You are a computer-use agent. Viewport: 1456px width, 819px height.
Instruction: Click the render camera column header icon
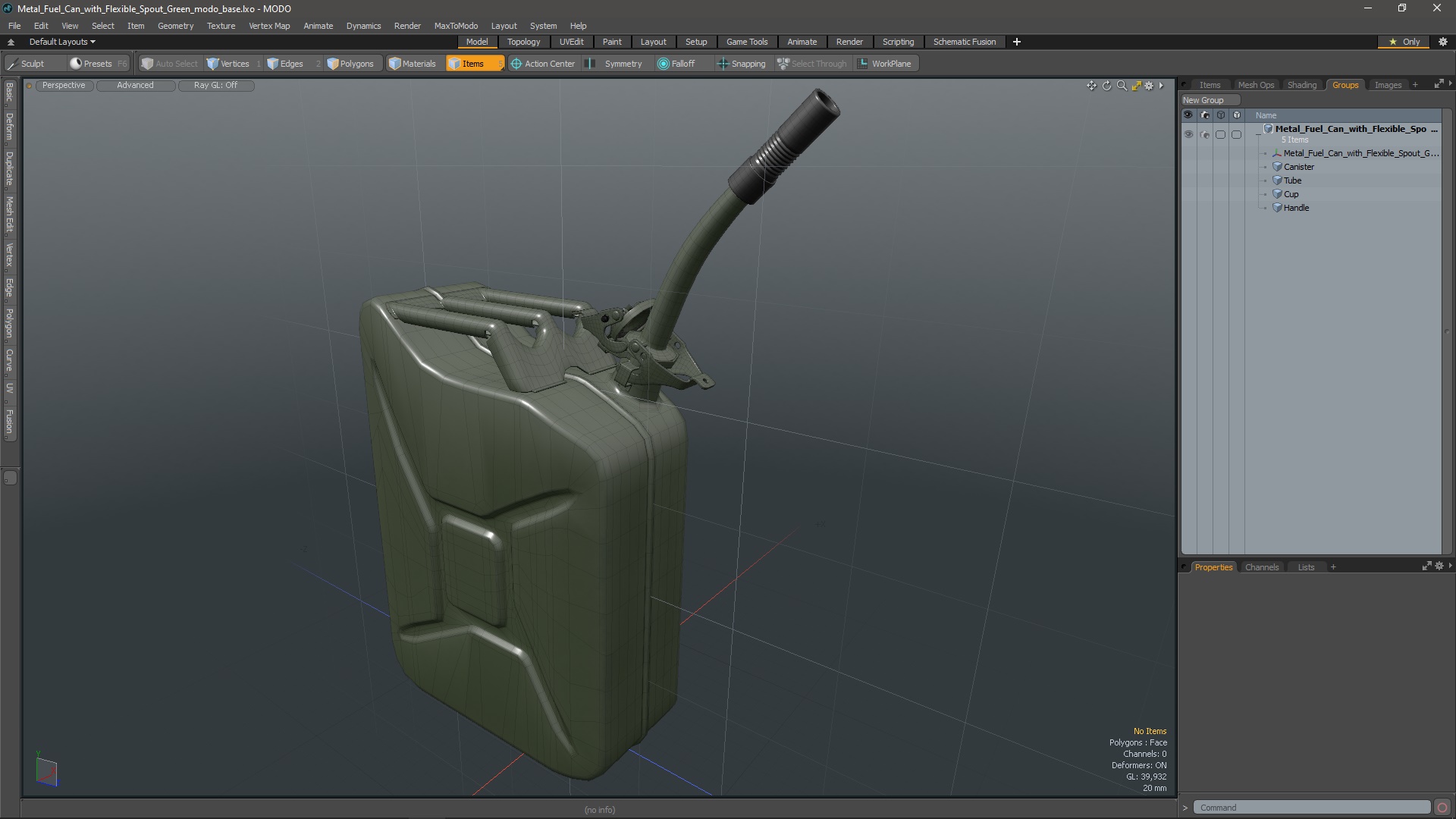click(x=1204, y=115)
